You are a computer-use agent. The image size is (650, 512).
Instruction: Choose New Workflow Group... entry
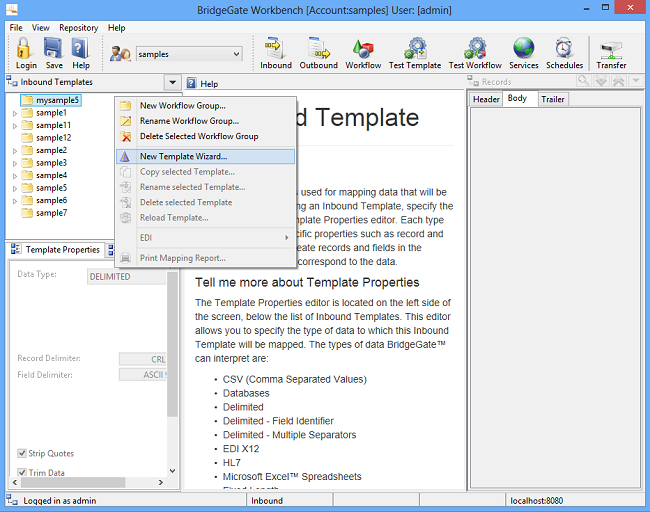point(206,106)
